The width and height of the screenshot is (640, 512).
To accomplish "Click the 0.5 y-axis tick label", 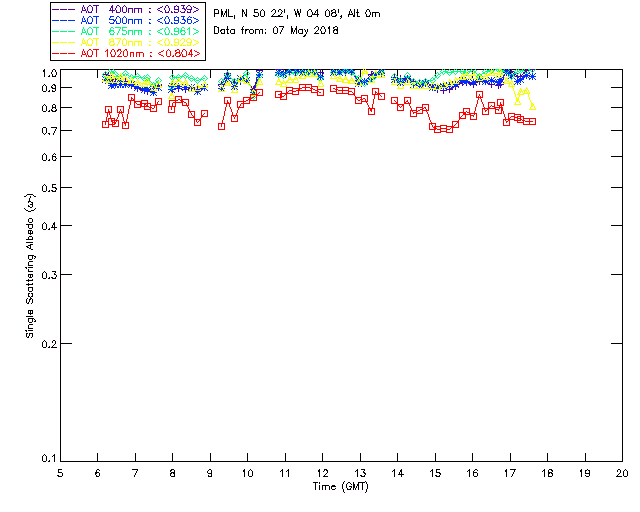I will click(x=49, y=188).
